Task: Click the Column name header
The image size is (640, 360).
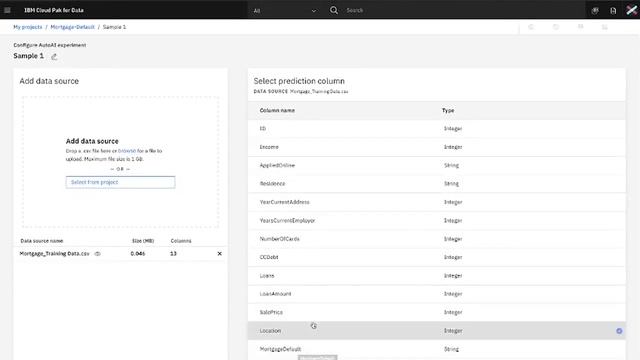Action: (x=277, y=111)
